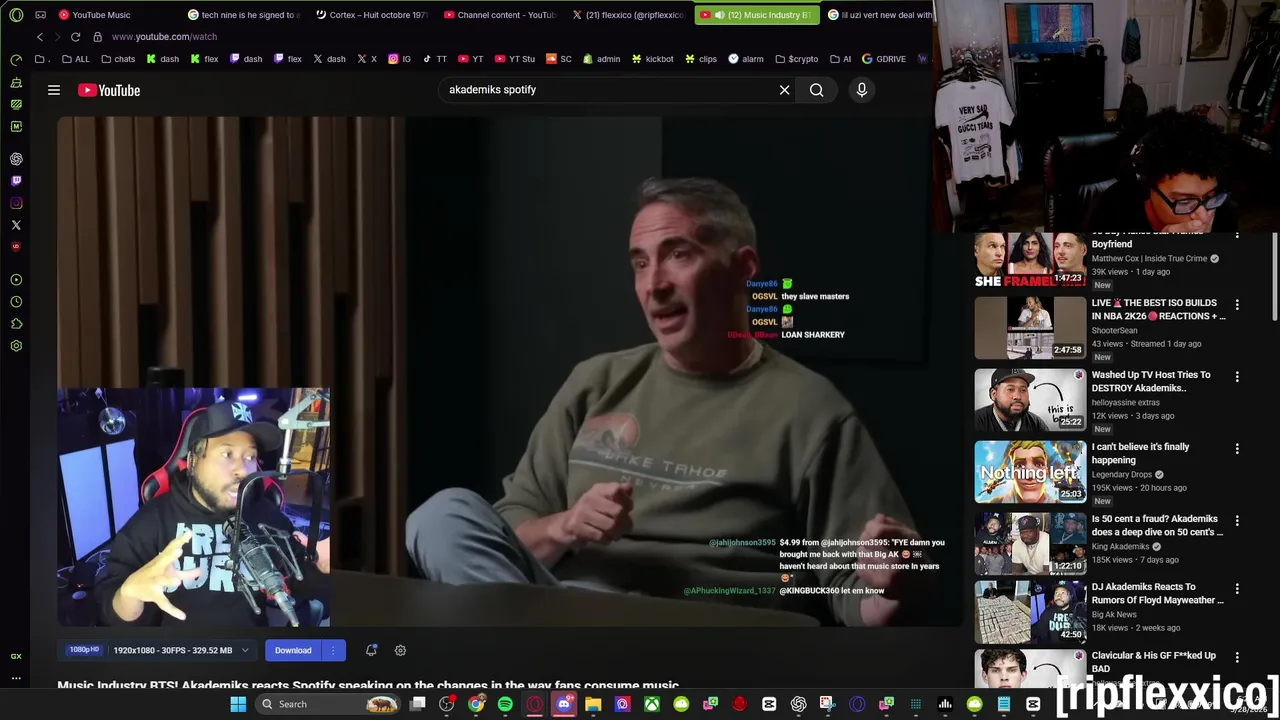
Task: Open more options for 'Washed Up TV Host'
Action: pos(1237,376)
